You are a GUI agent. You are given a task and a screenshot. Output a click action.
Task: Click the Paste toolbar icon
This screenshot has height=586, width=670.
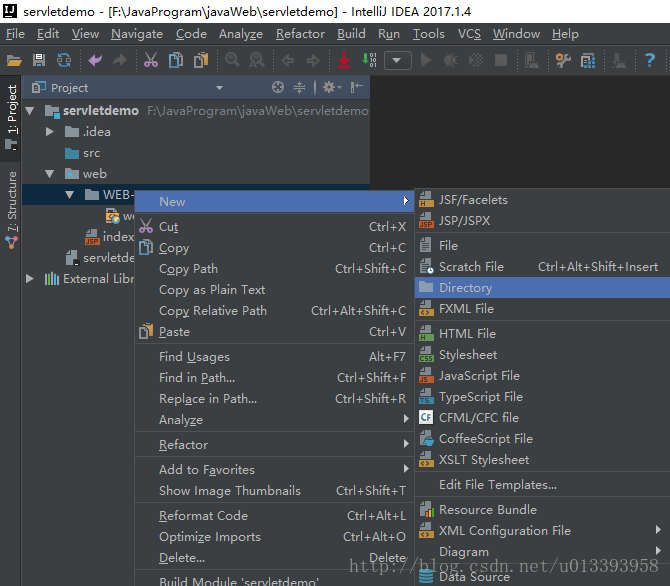coord(201,60)
